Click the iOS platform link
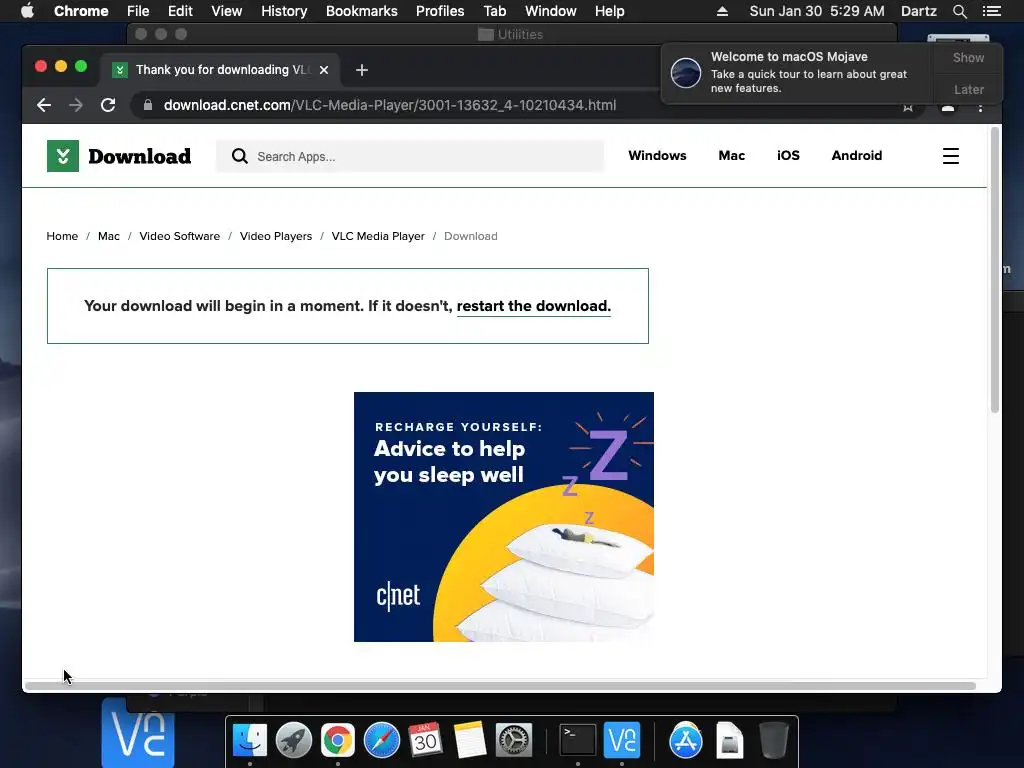 pos(788,155)
